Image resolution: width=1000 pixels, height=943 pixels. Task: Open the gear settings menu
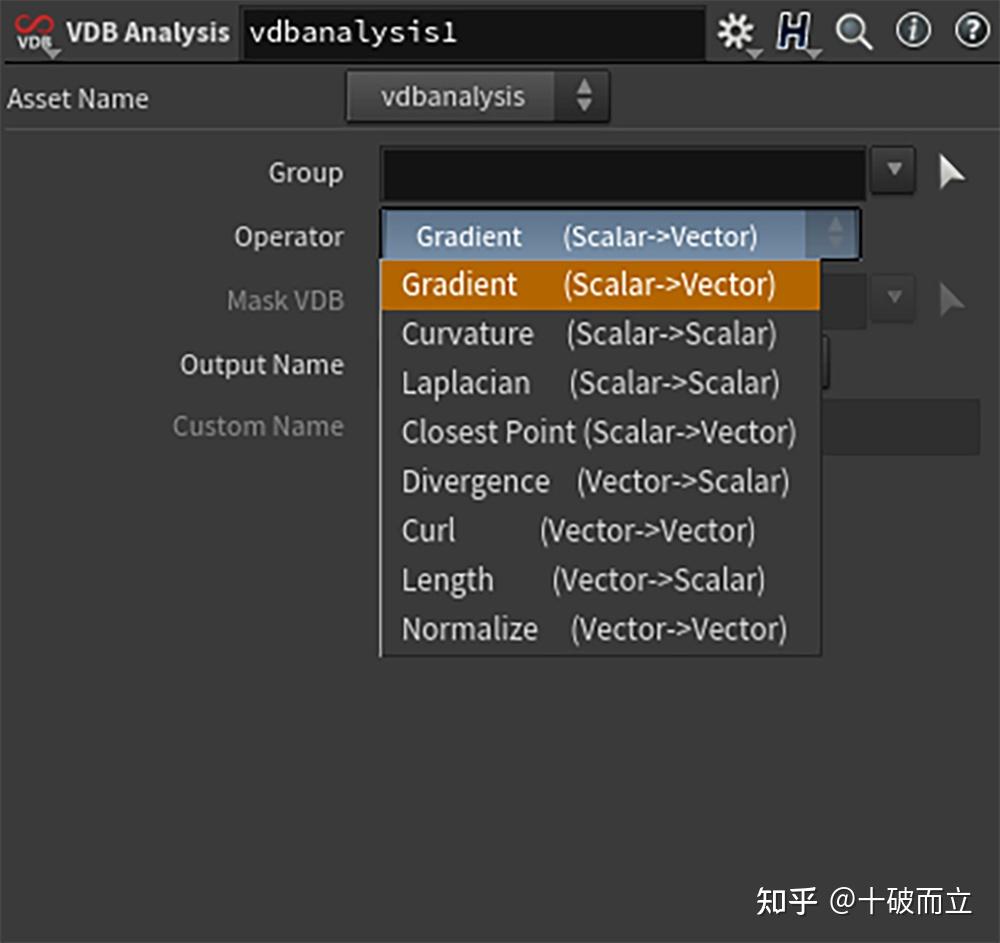pyautogui.click(x=736, y=30)
